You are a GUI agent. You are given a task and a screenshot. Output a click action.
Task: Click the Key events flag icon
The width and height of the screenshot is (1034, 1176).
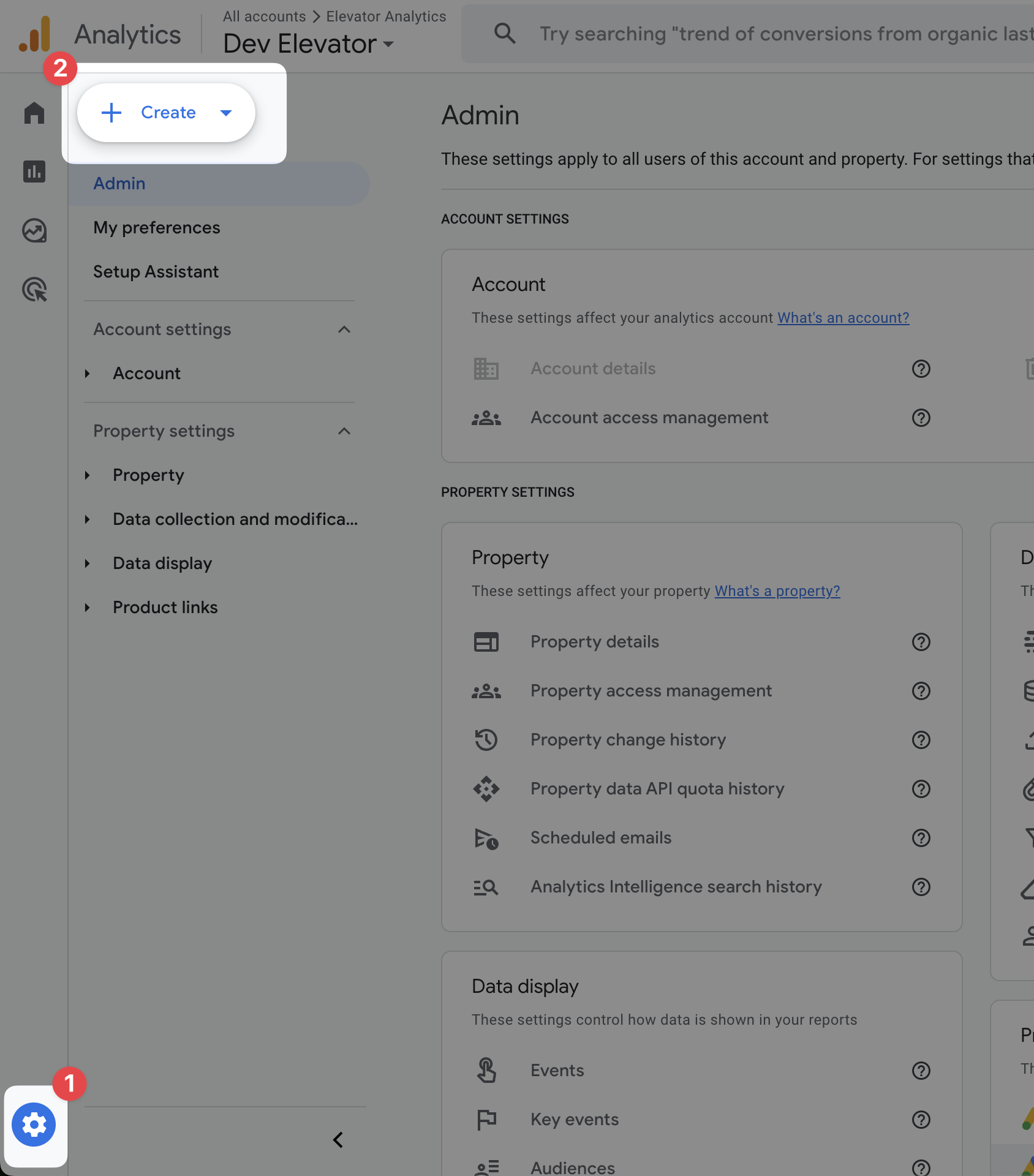coord(486,1120)
